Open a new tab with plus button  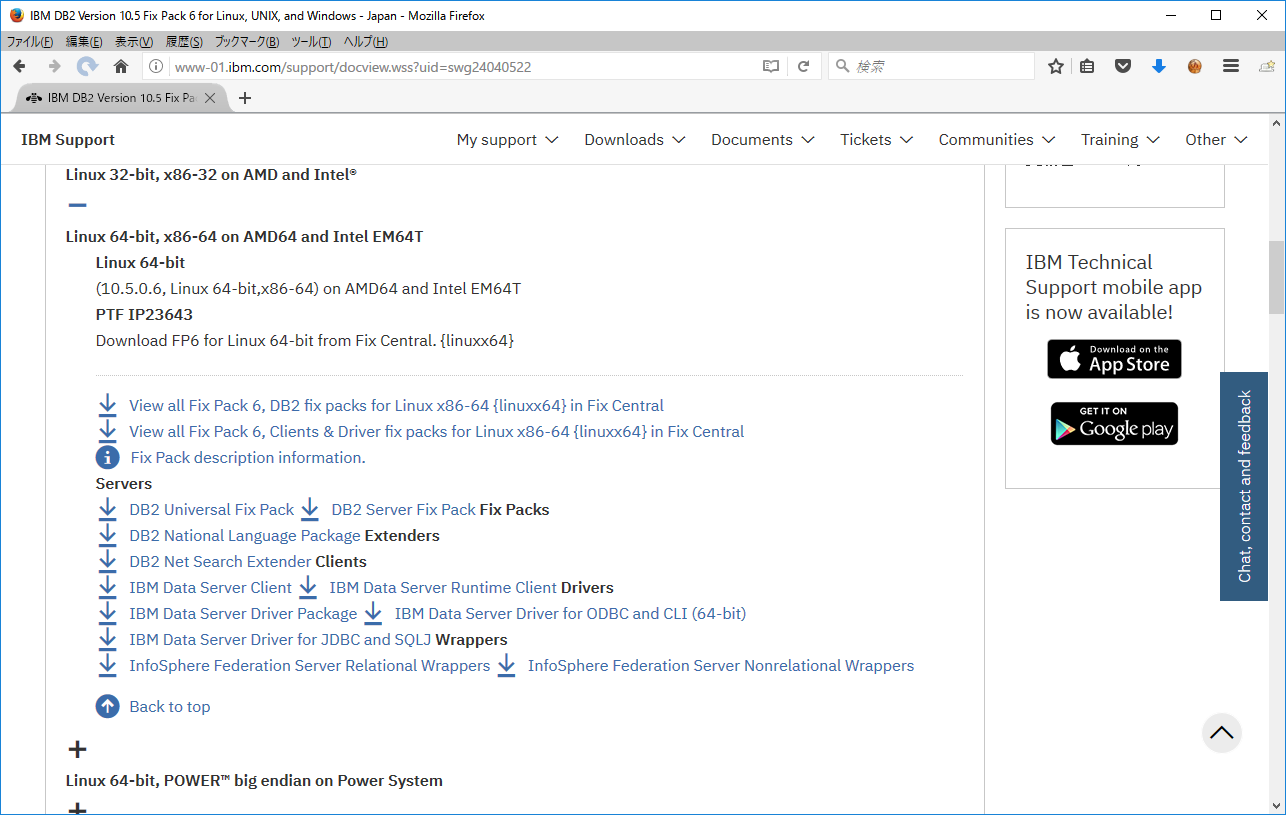pyautogui.click(x=245, y=98)
